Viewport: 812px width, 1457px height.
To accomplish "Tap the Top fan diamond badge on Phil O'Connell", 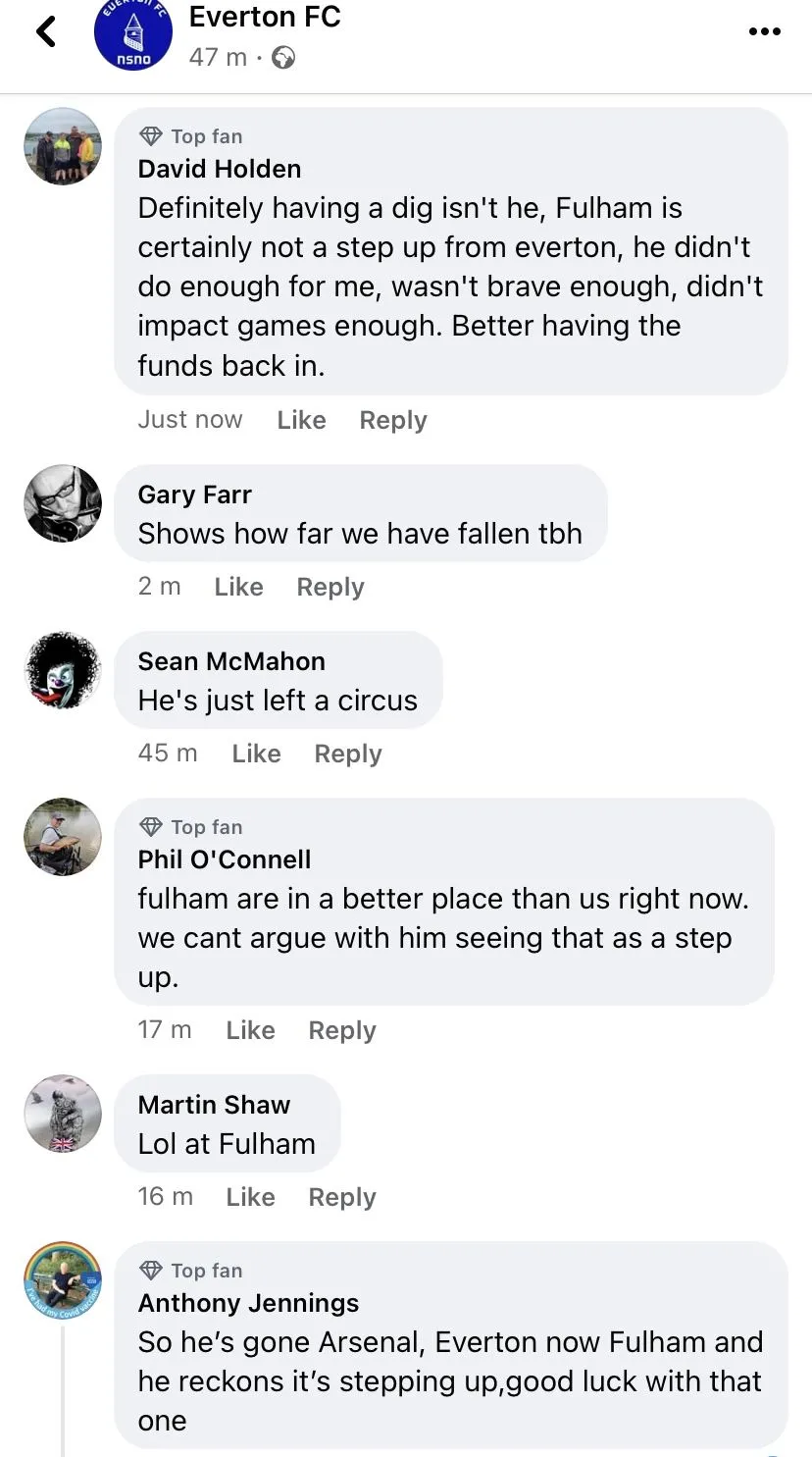I will point(151,827).
